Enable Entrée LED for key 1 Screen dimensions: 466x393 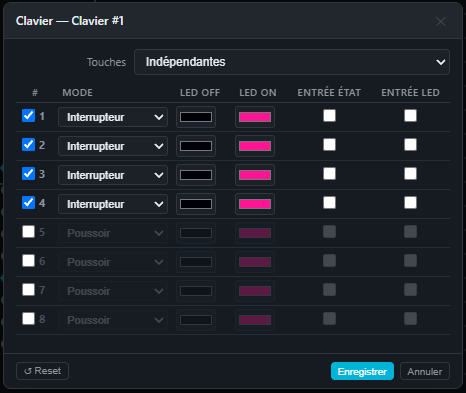coord(410,116)
